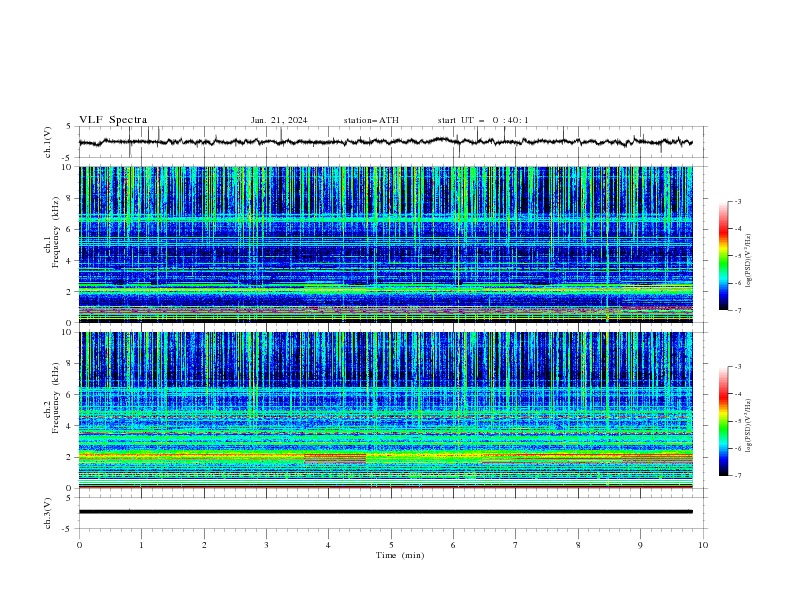Click the '-7' label on lower colorbar
792x612 pixels.
pyautogui.click(x=737, y=475)
